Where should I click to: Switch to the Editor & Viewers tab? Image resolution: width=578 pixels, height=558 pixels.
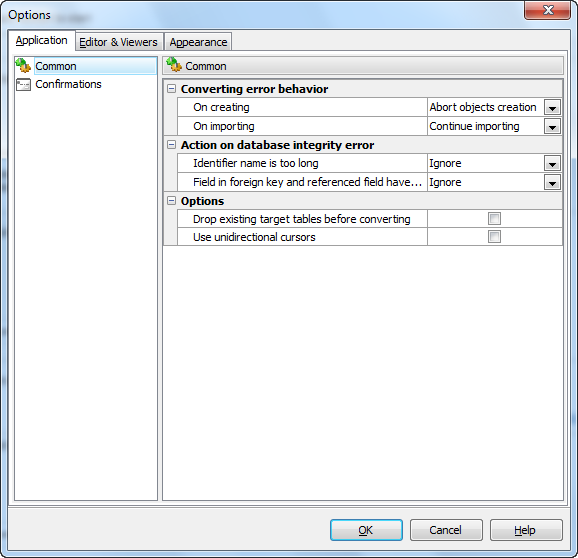coord(119,42)
